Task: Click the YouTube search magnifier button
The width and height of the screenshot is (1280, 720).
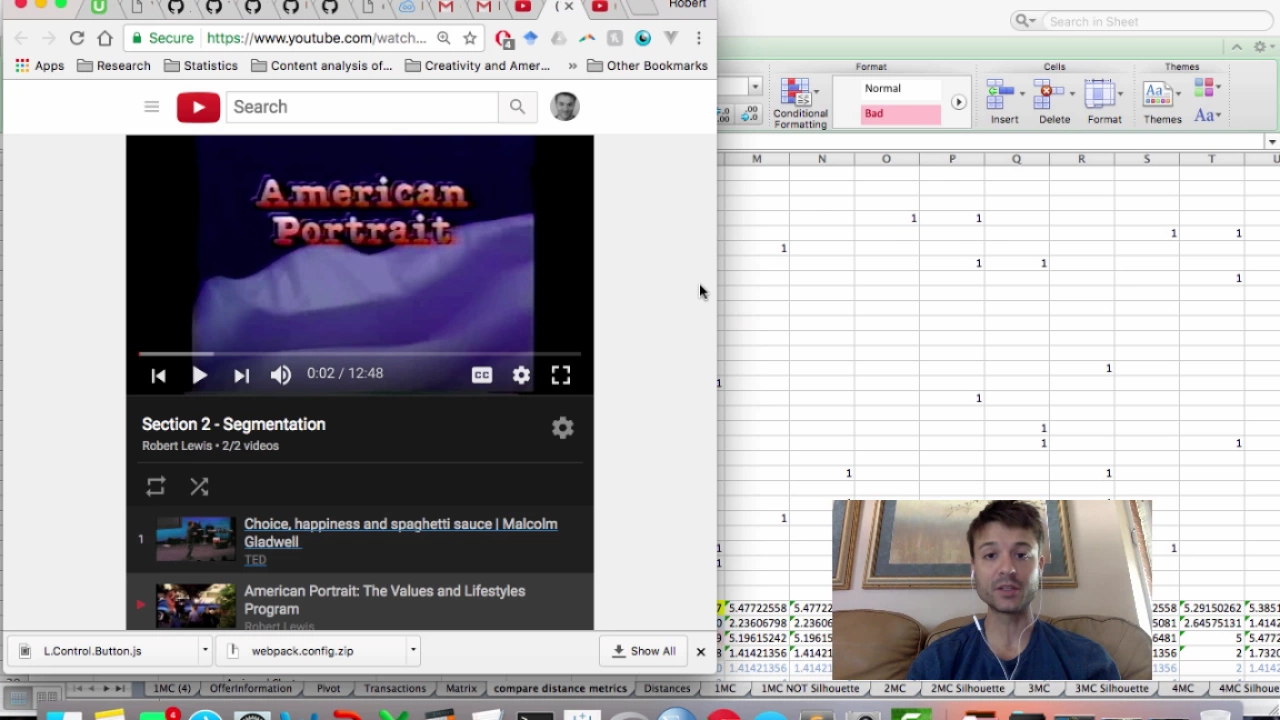Action: coord(517,107)
